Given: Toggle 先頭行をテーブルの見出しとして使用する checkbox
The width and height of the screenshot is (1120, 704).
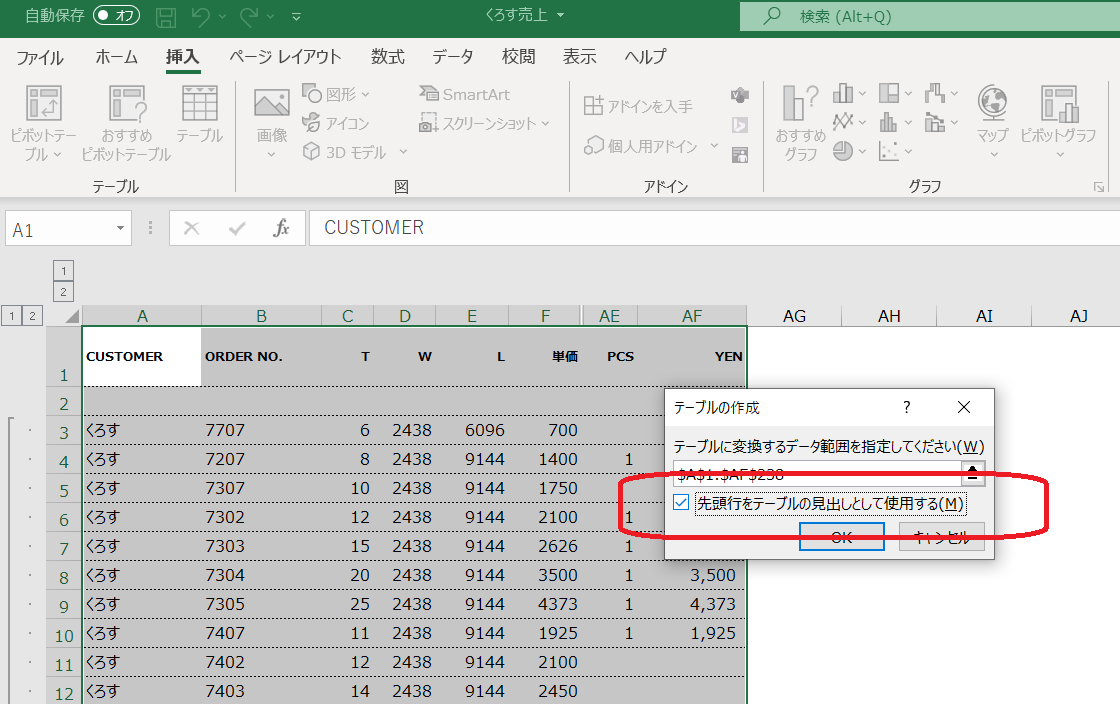Looking at the screenshot, I should [681, 503].
